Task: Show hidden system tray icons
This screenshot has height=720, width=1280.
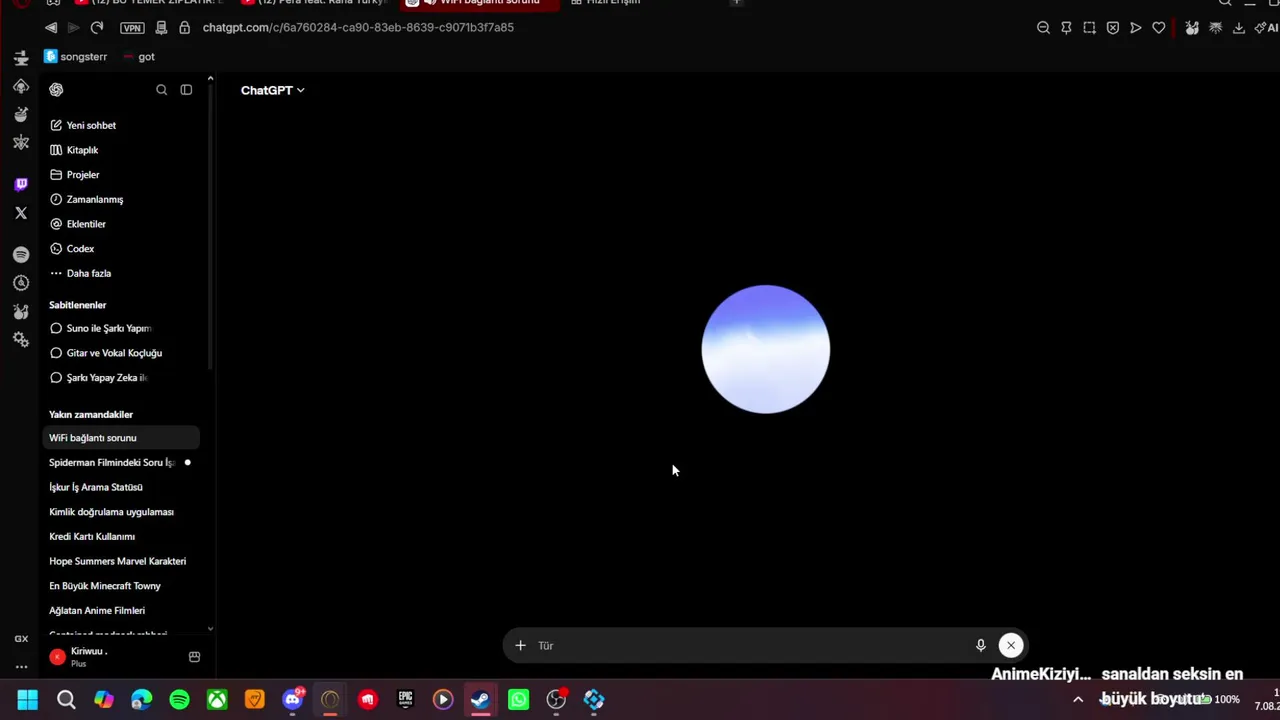Action: click(1078, 700)
